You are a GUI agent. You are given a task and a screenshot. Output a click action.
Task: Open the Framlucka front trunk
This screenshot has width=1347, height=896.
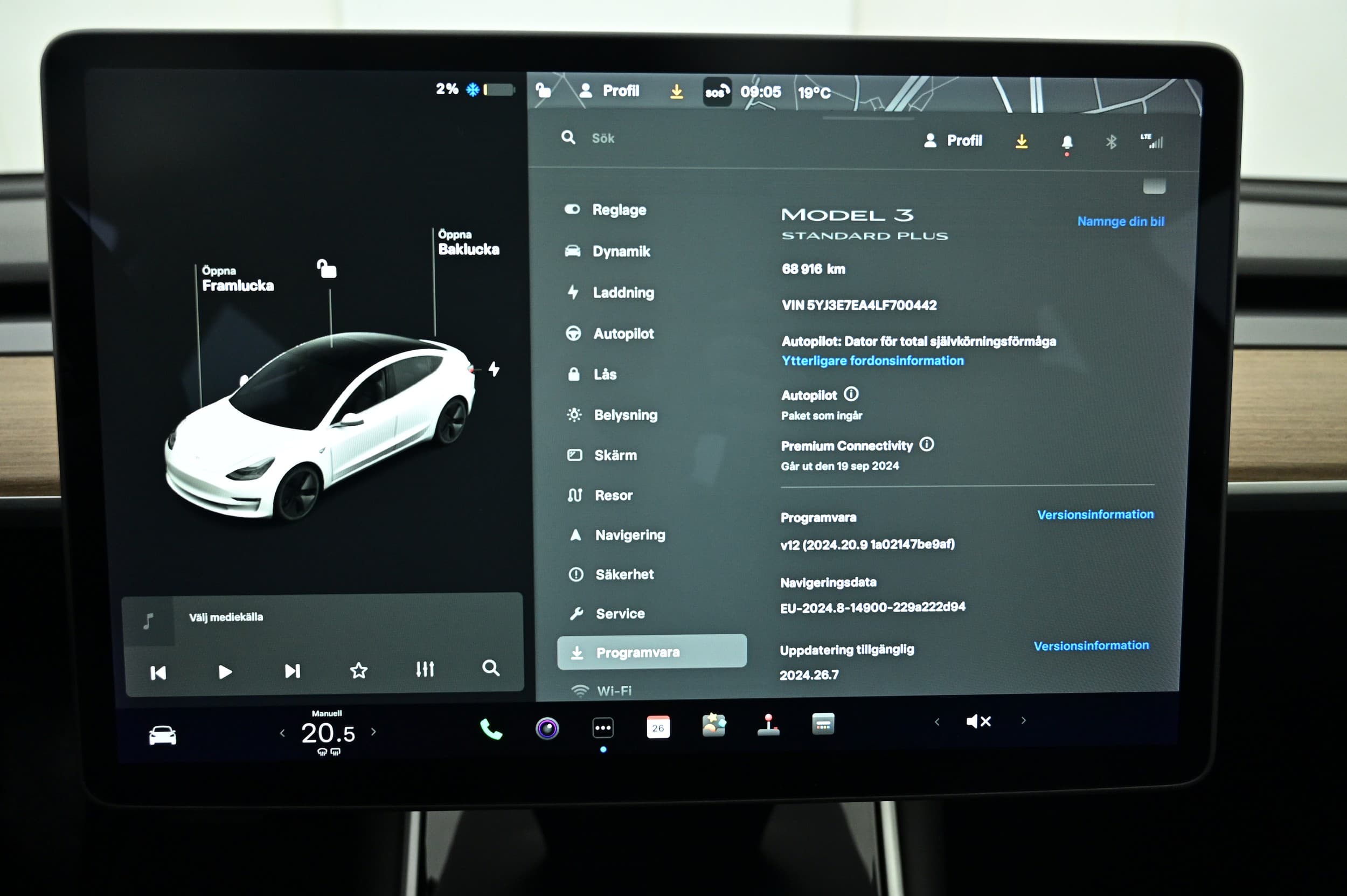coord(238,279)
